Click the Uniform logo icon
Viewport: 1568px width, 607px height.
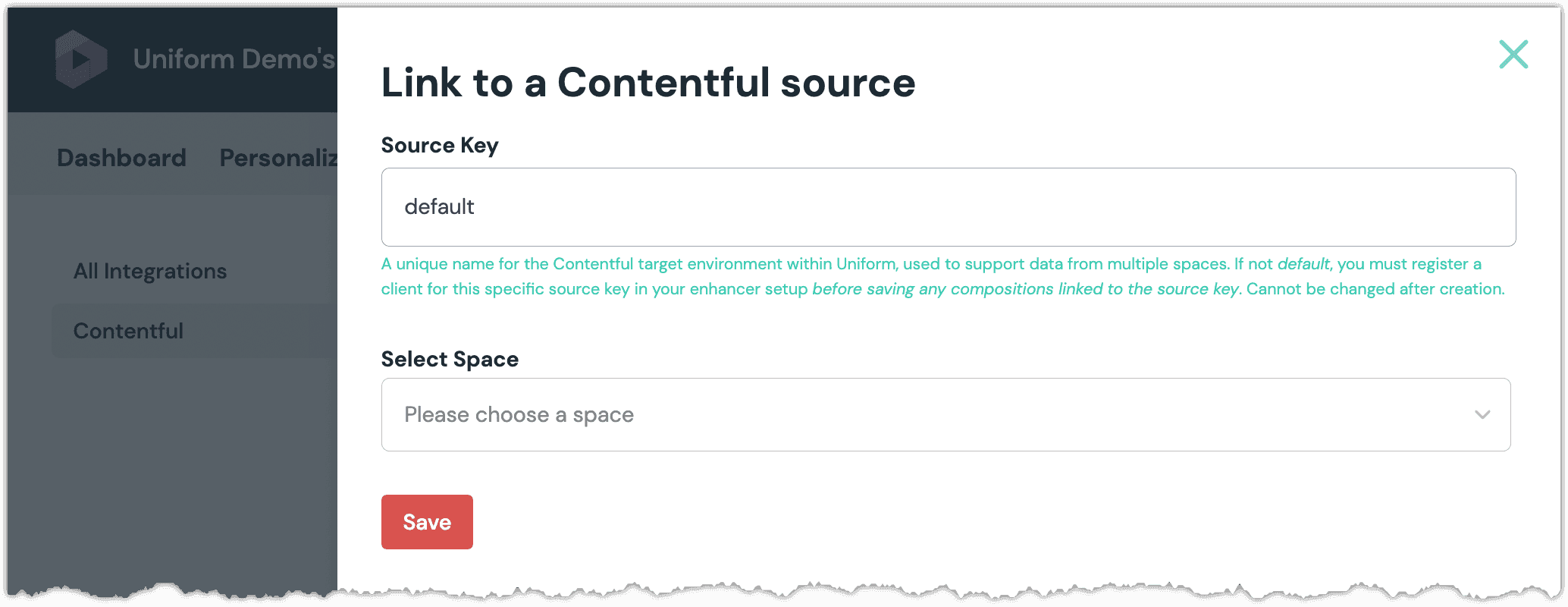tap(81, 59)
